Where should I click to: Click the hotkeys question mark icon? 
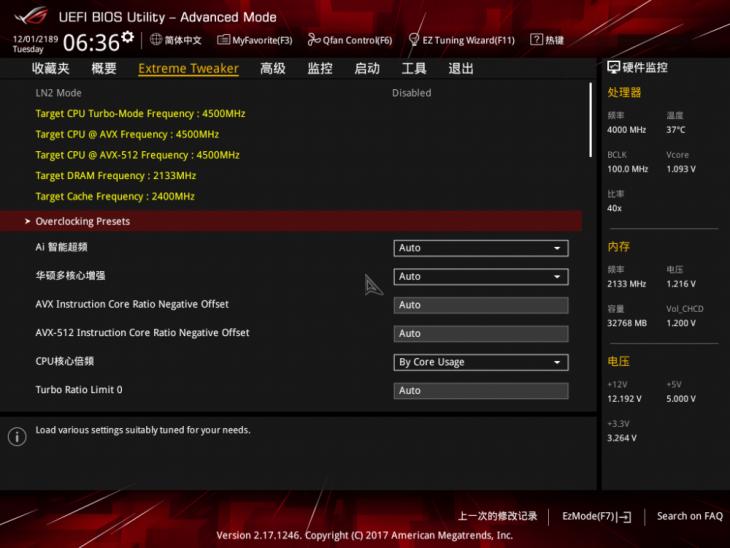tap(536, 40)
